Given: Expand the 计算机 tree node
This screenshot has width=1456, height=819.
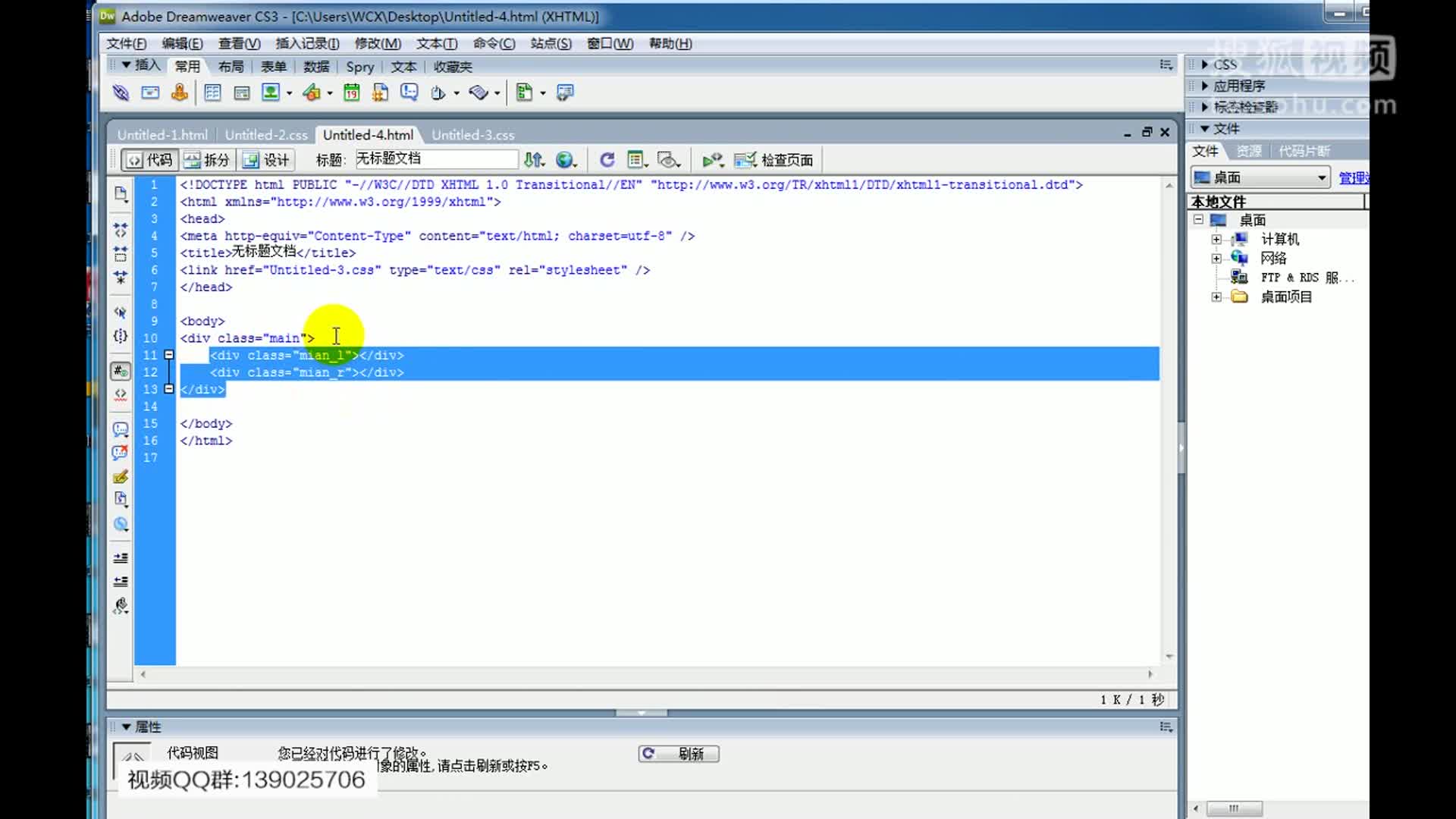Looking at the screenshot, I should [1216, 239].
